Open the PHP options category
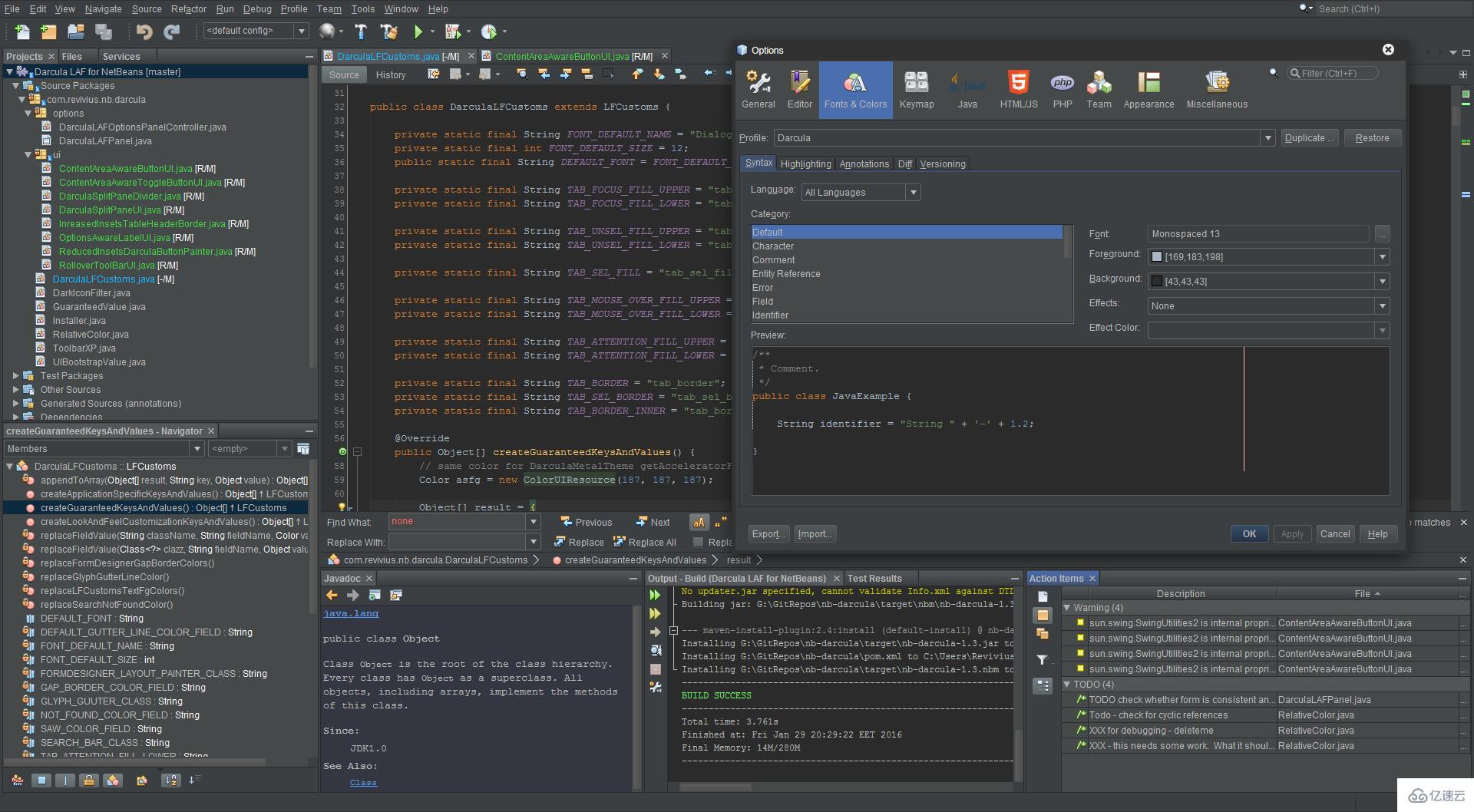The image size is (1474, 812). [1063, 90]
